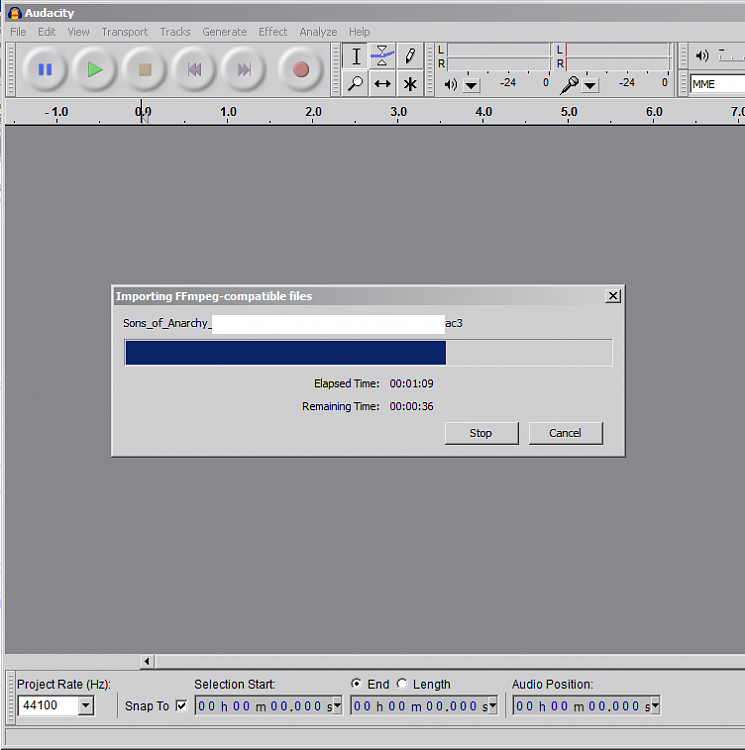Click Skip to Start button
The width and height of the screenshot is (745, 750).
[194, 70]
